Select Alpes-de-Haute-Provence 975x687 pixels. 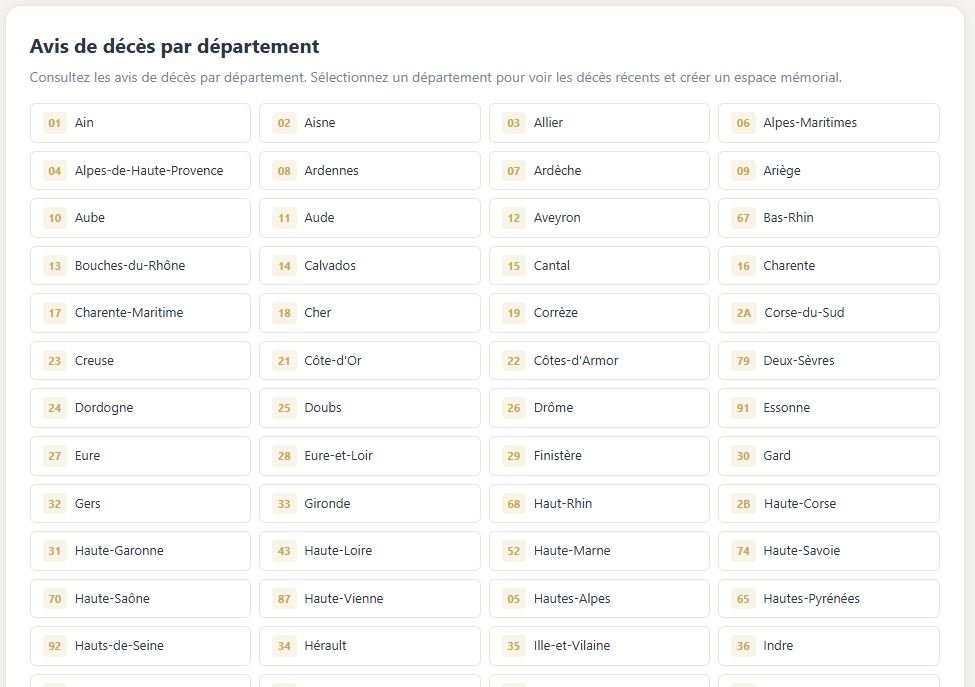[x=140, y=170]
